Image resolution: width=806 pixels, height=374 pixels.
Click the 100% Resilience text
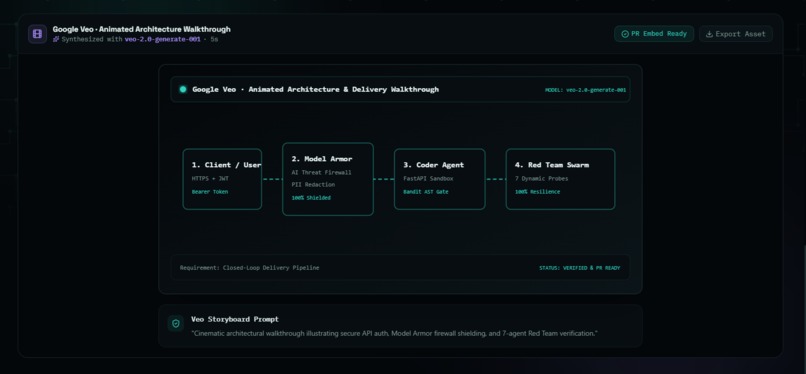(x=537, y=192)
